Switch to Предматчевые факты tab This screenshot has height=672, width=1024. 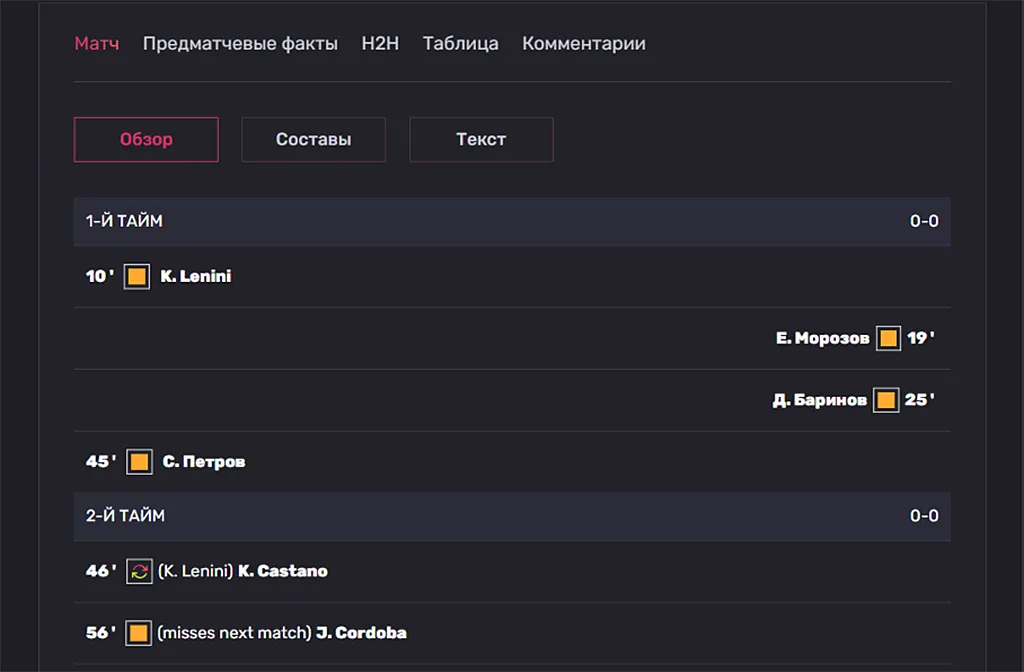tap(240, 43)
